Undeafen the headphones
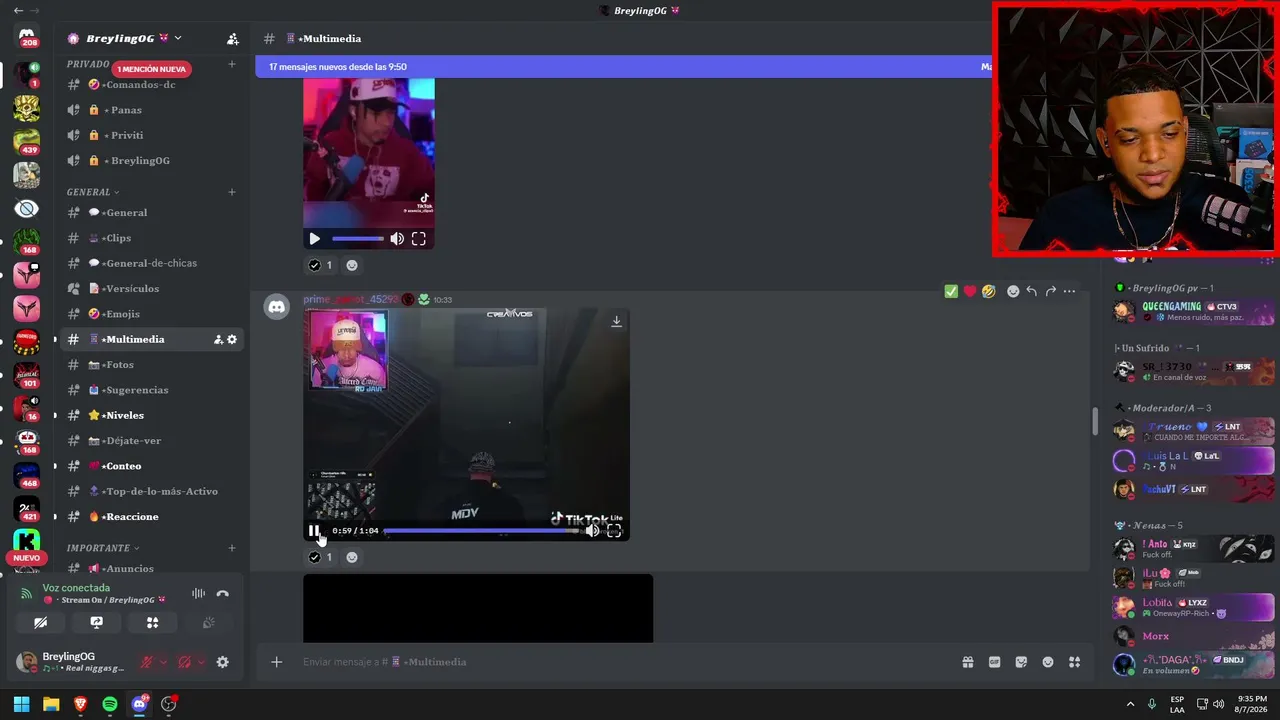Screen dimensions: 1280x720 [x=185, y=662]
